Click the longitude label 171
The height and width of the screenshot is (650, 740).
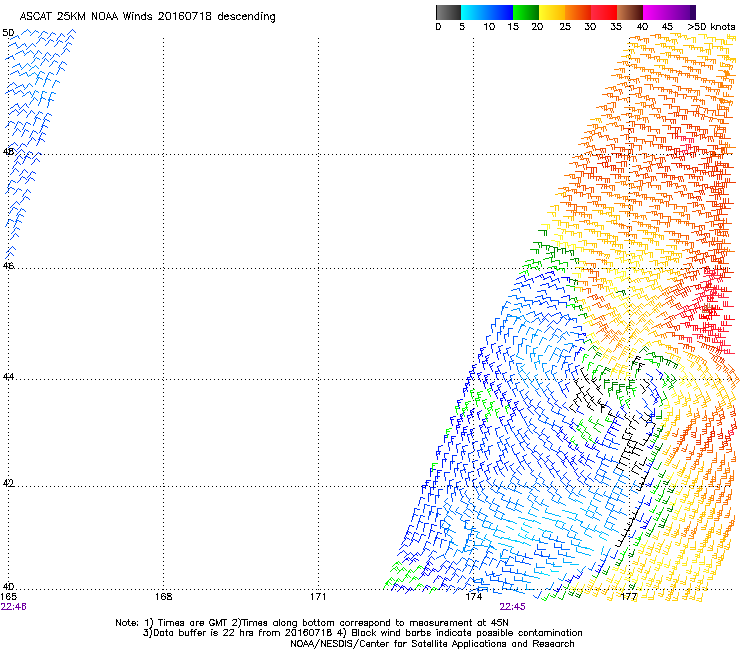pyautogui.click(x=318, y=597)
